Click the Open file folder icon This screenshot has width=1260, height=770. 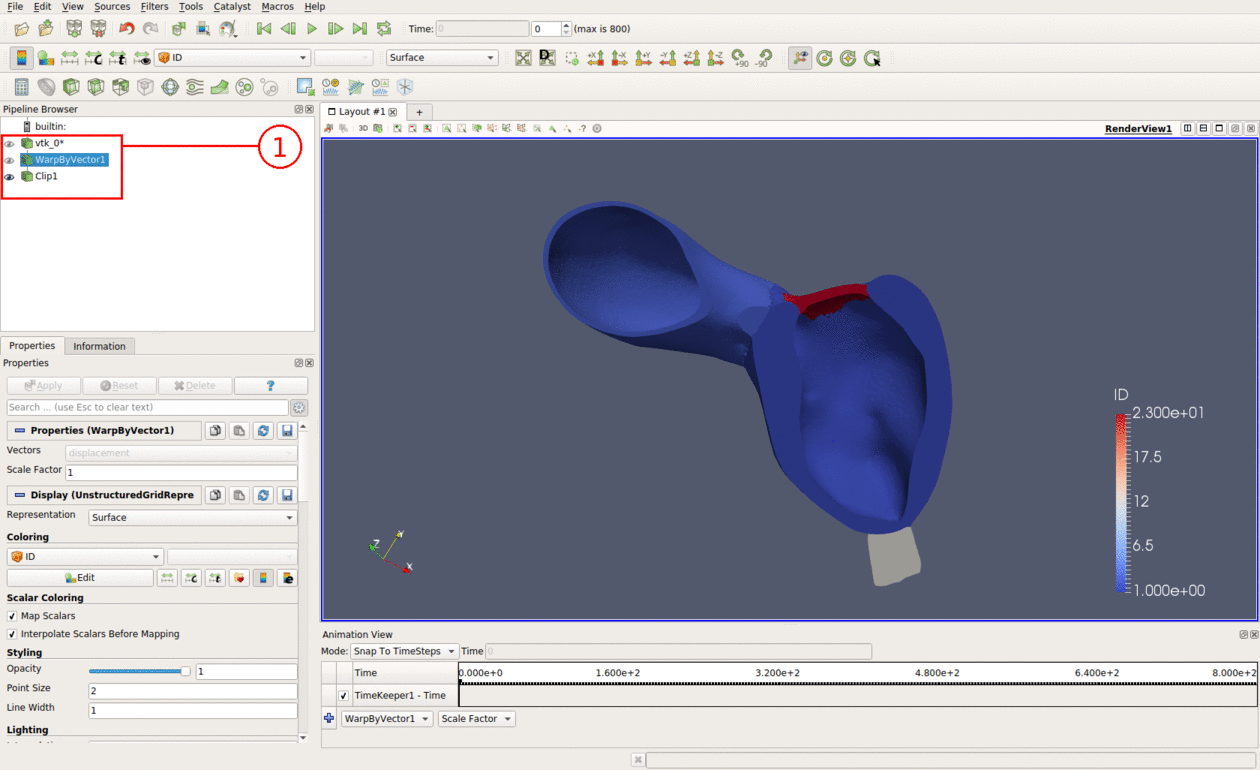pos(21,29)
